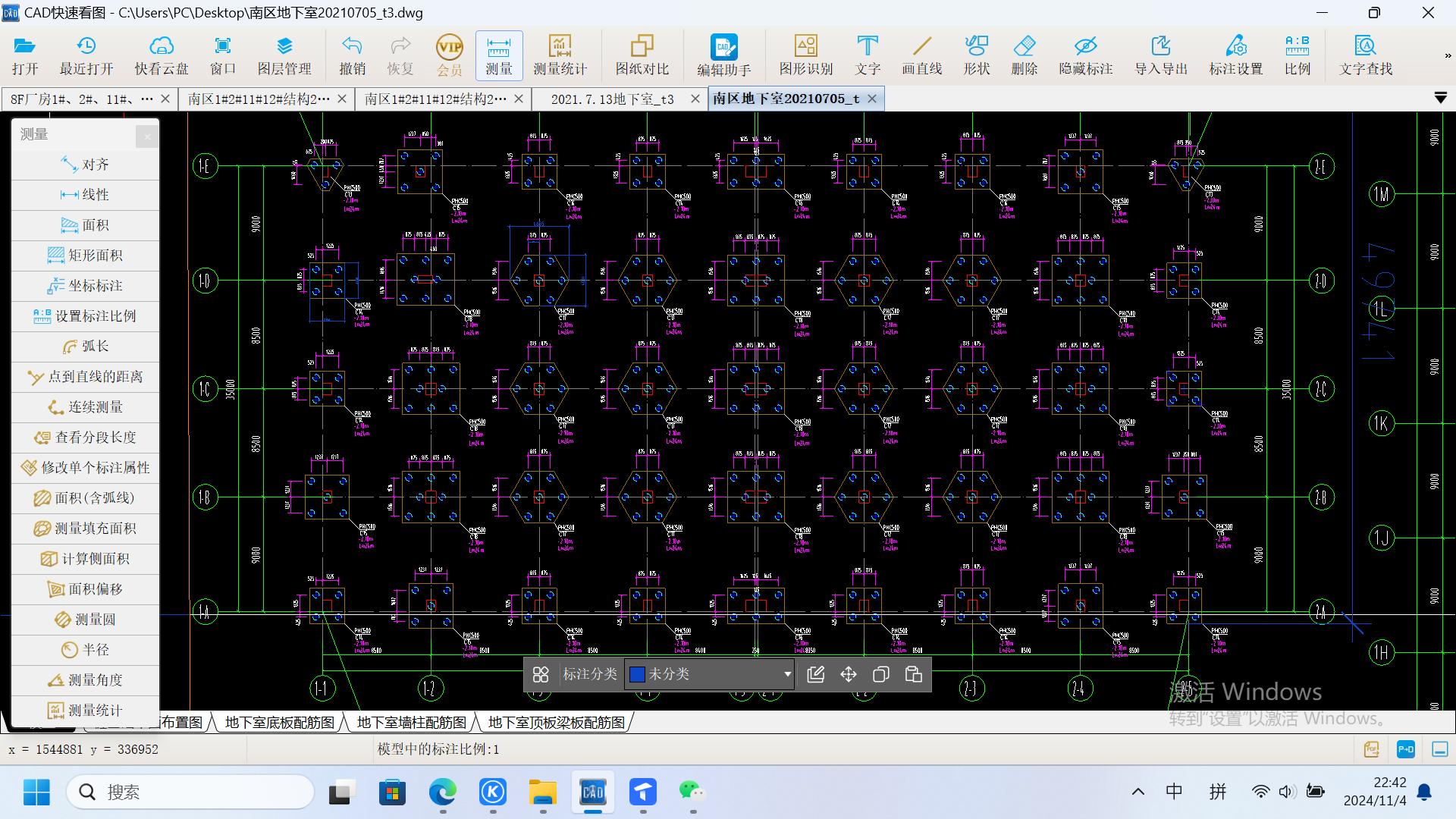Close the 测量 side panel
This screenshot has height=819, width=1456.
pyautogui.click(x=147, y=136)
